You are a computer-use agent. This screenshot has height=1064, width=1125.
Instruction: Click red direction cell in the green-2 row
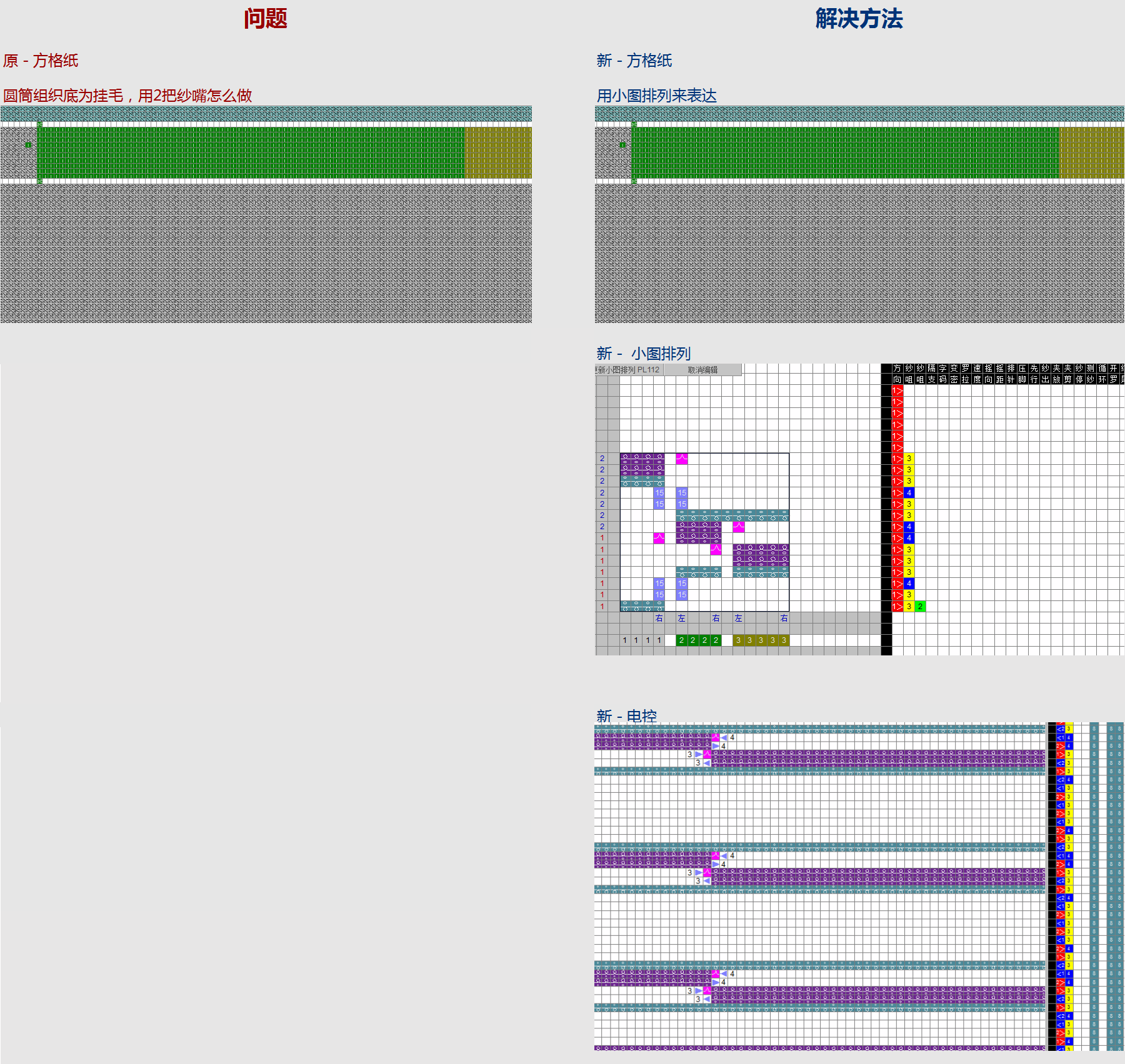(897, 607)
